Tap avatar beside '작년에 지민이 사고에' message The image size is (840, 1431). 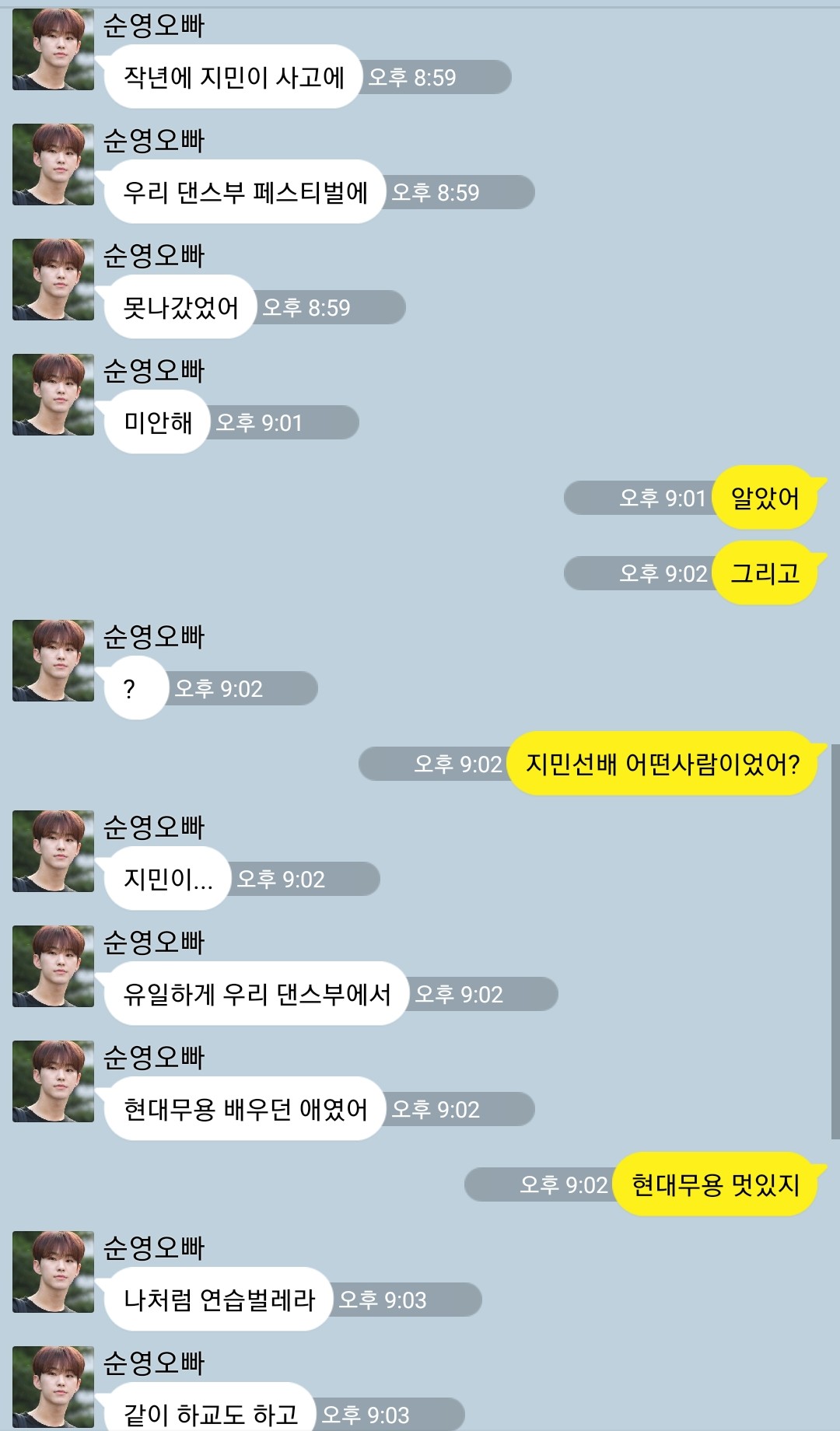point(53,50)
